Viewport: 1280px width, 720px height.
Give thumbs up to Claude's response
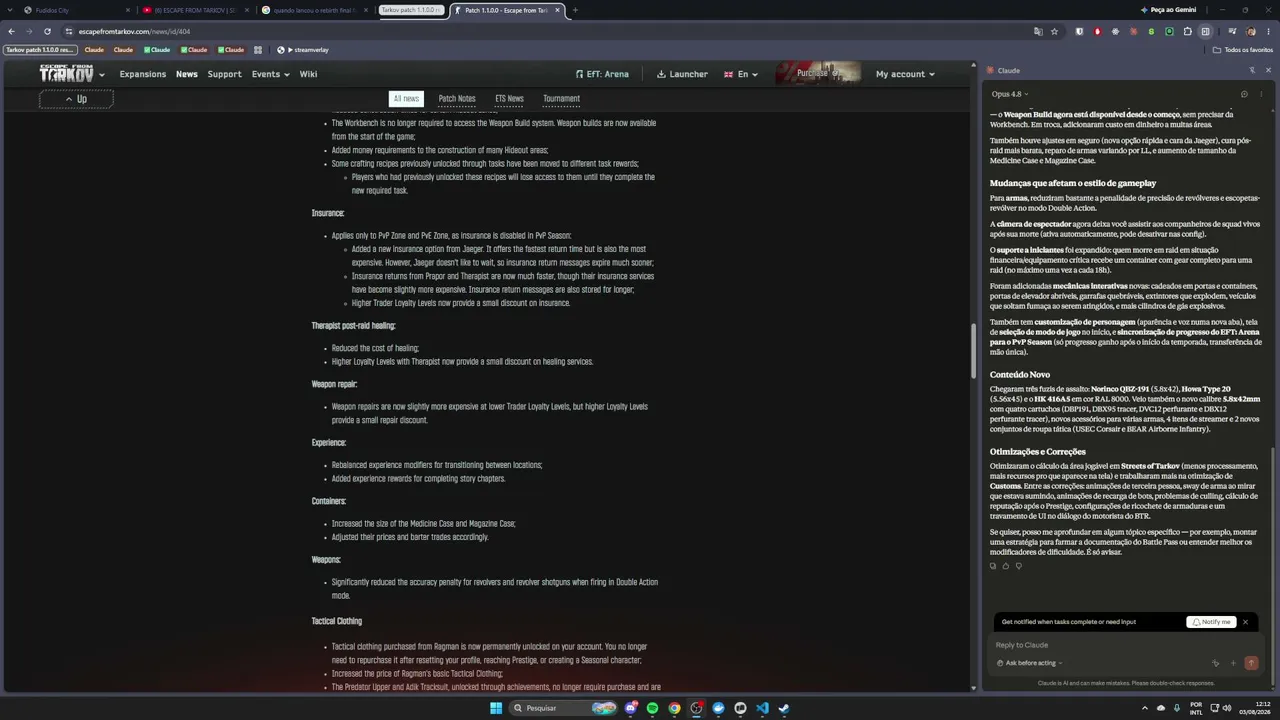tap(1006, 566)
